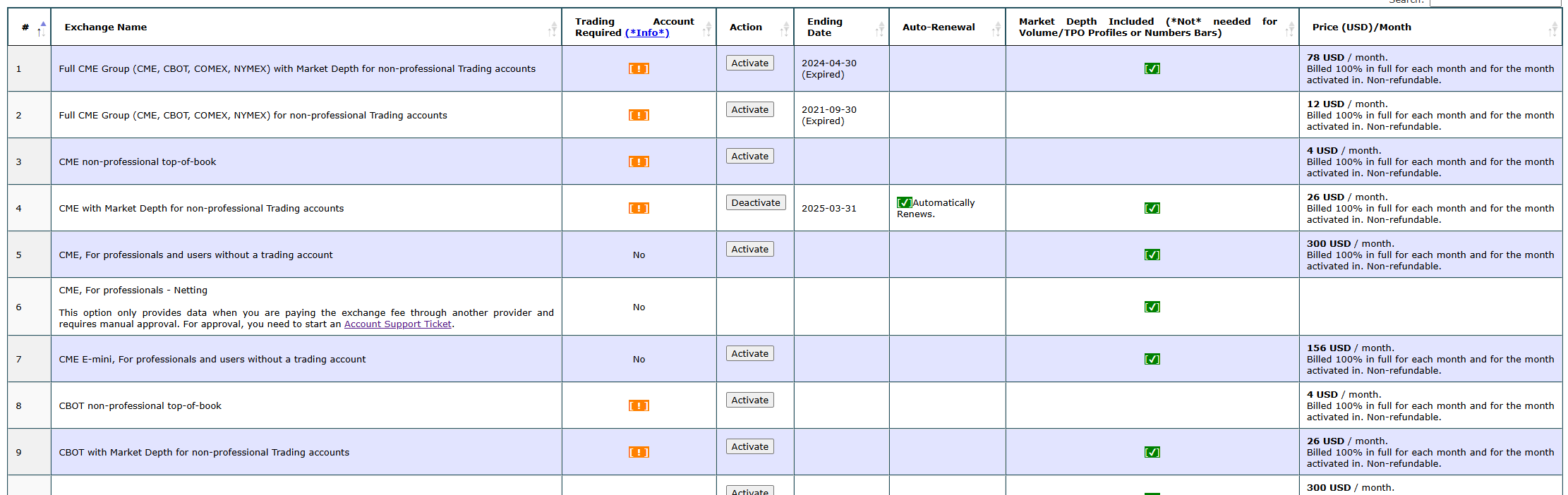This screenshot has width=1568, height=495.
Task: Click ending date 2025-03-31
Action: pyautogui.click(x=829, y=208)
